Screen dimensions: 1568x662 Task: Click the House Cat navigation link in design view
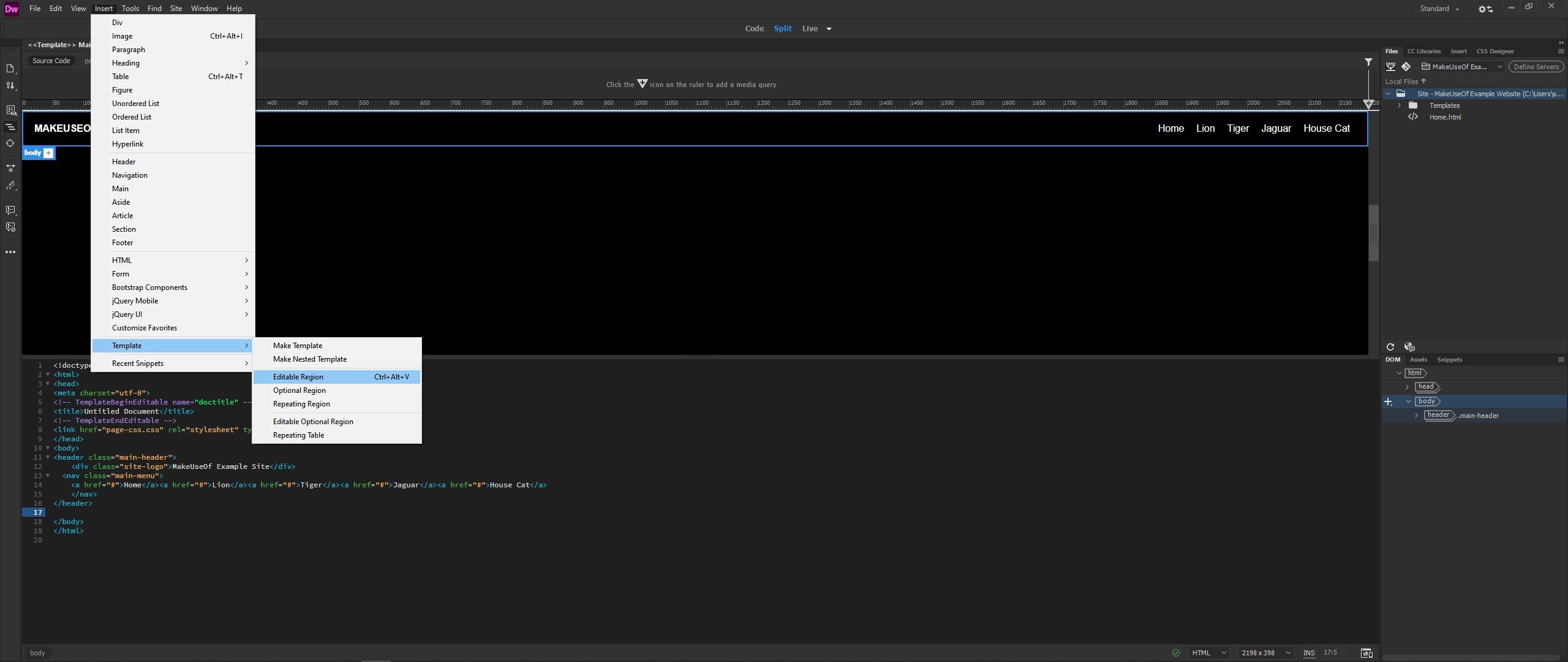coord(1327,128)
